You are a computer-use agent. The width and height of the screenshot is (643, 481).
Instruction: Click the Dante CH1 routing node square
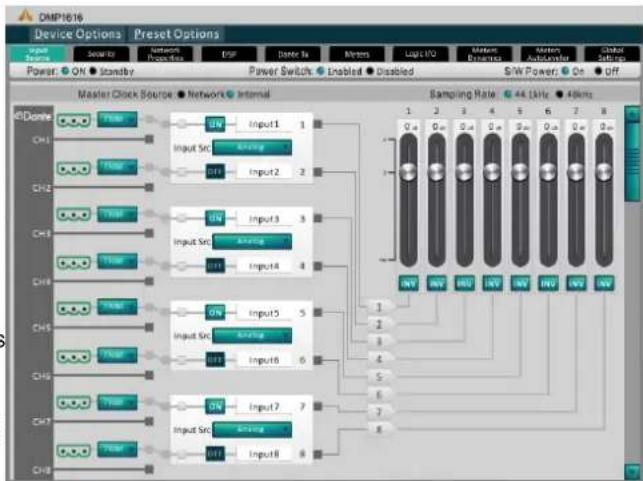click(149, 139)
